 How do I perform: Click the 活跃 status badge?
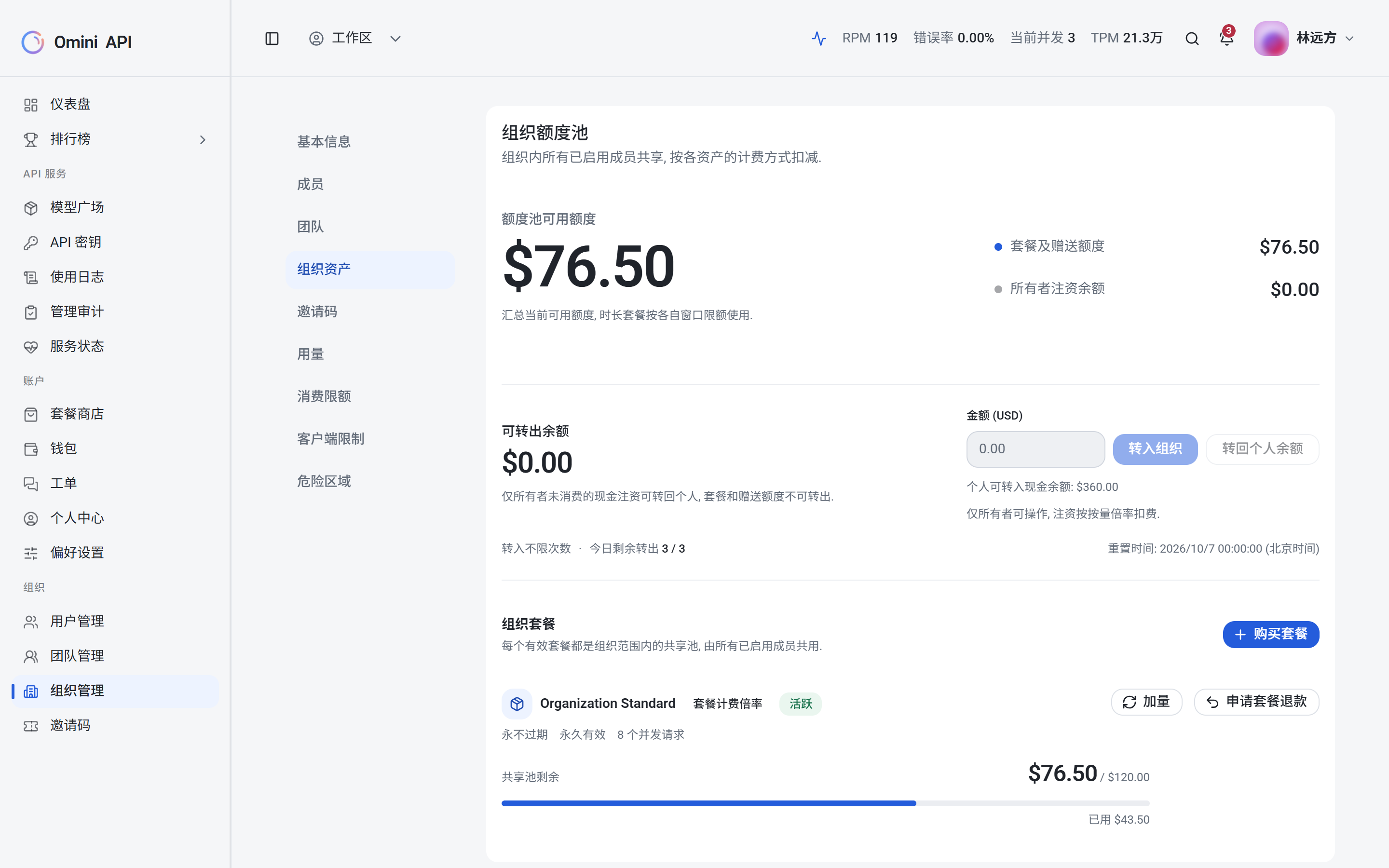coord(800,704)
